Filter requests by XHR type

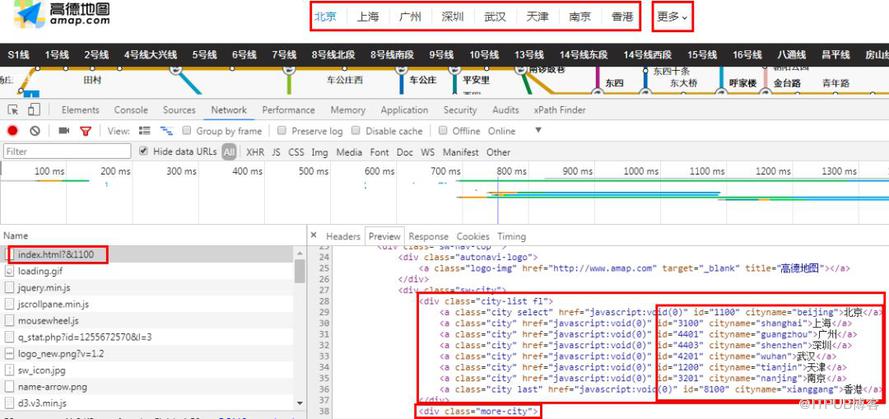pyautogui.click(x=255, y=152)
